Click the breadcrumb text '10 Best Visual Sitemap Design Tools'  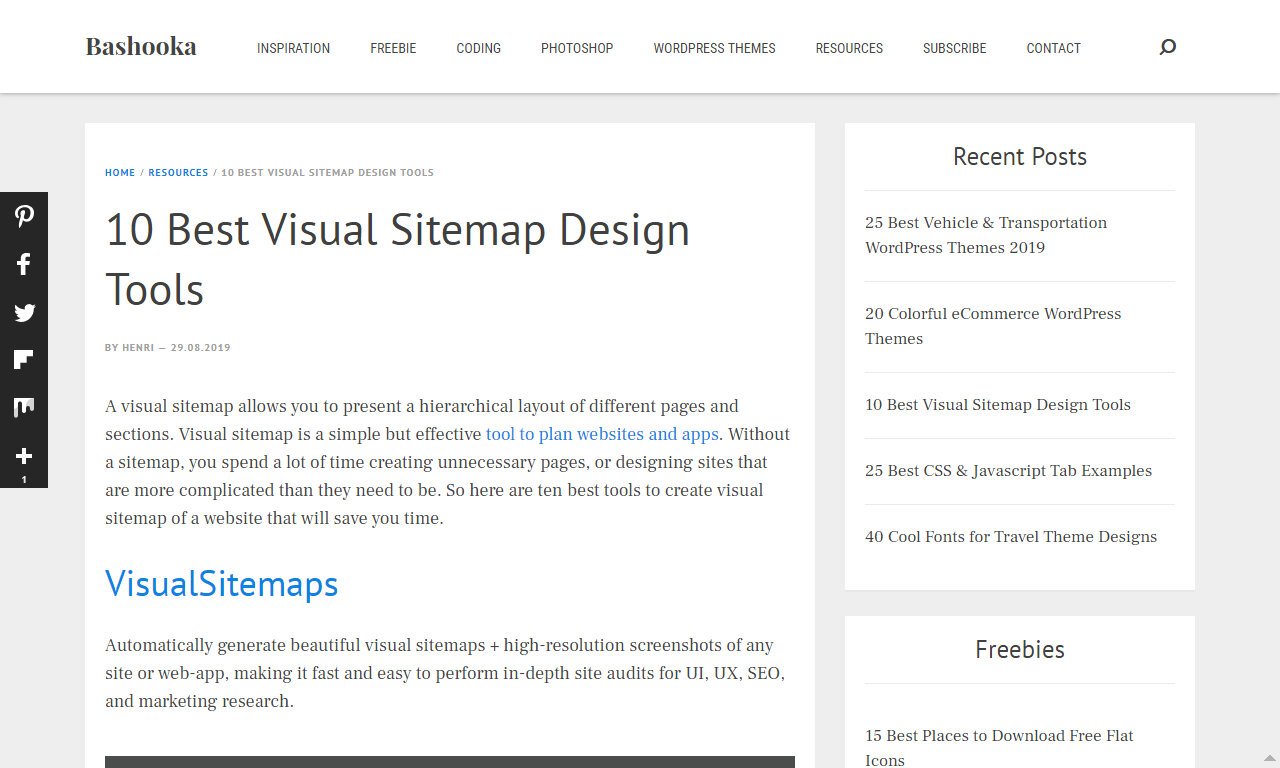tap(327, 173)
